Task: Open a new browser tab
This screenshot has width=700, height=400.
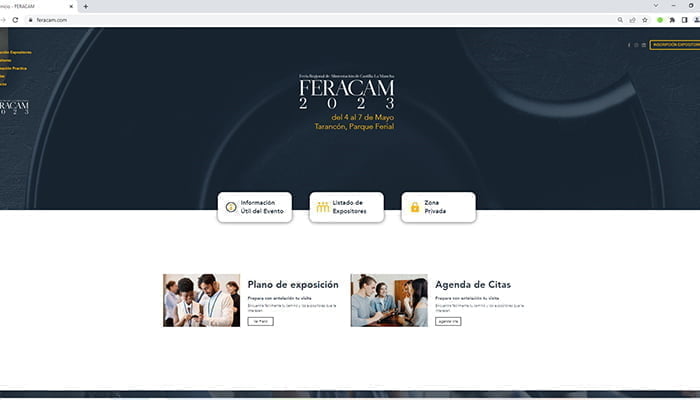Action: pyautogui.click(x=85, y=6)
